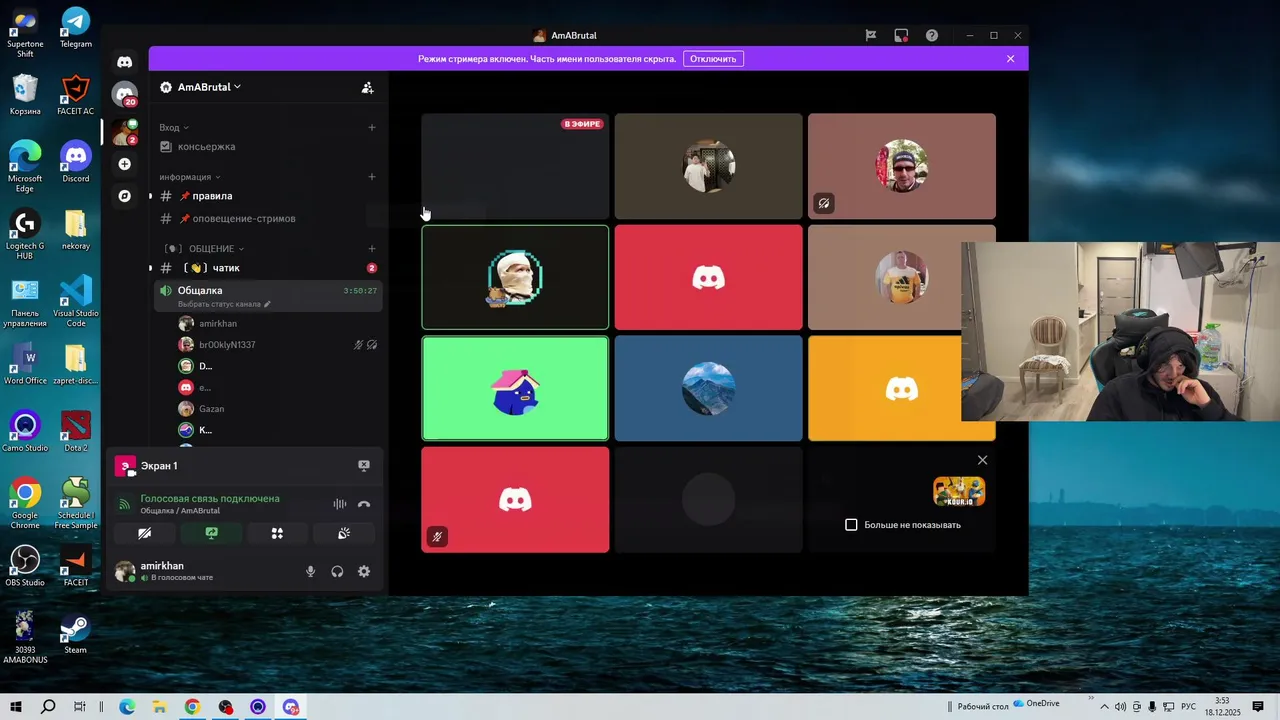Open the консьержка channel
Image resolution: width=1280 pixels, height=720 pixels.
click(268, 146)
